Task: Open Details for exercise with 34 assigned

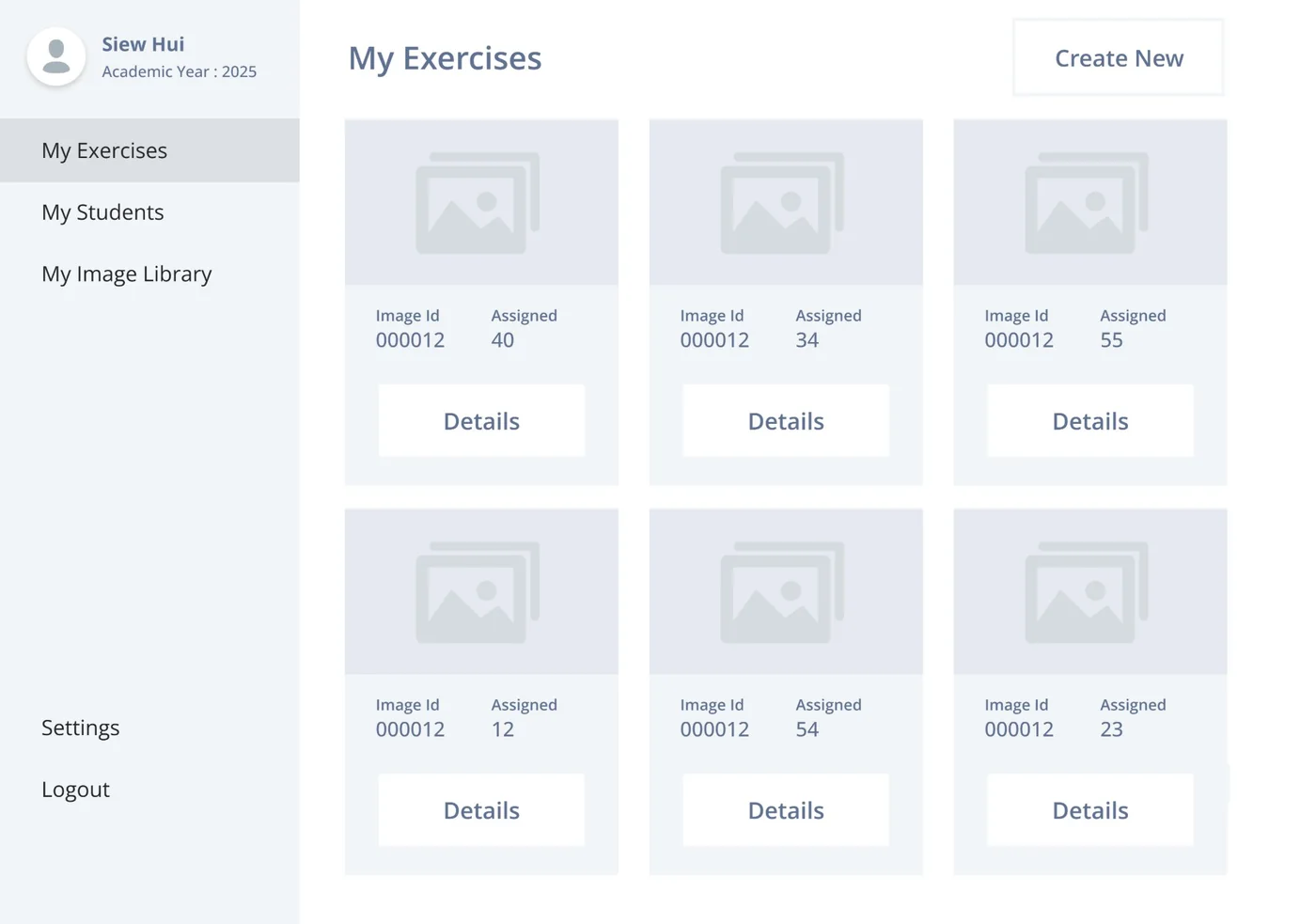Action: pyautogui.click(x=786, y=420)
